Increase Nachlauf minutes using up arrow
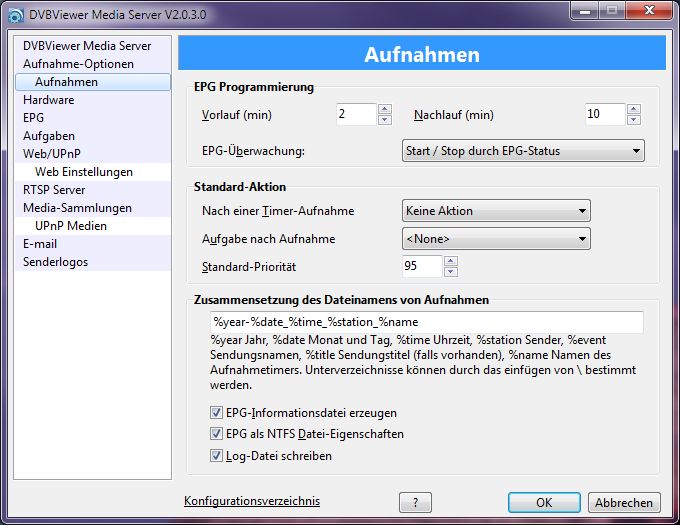This screenshot has height=525, width=680. [633, 109]
